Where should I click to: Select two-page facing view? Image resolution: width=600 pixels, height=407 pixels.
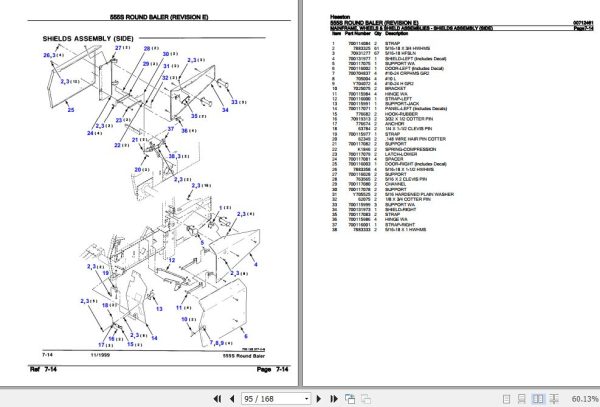tap(538, 399)
